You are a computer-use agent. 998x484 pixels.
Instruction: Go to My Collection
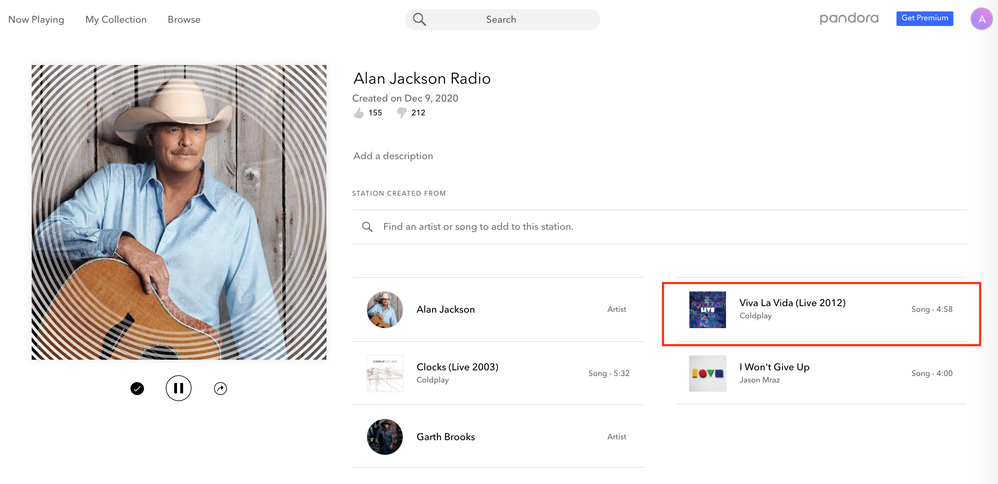tap(116, 19)
